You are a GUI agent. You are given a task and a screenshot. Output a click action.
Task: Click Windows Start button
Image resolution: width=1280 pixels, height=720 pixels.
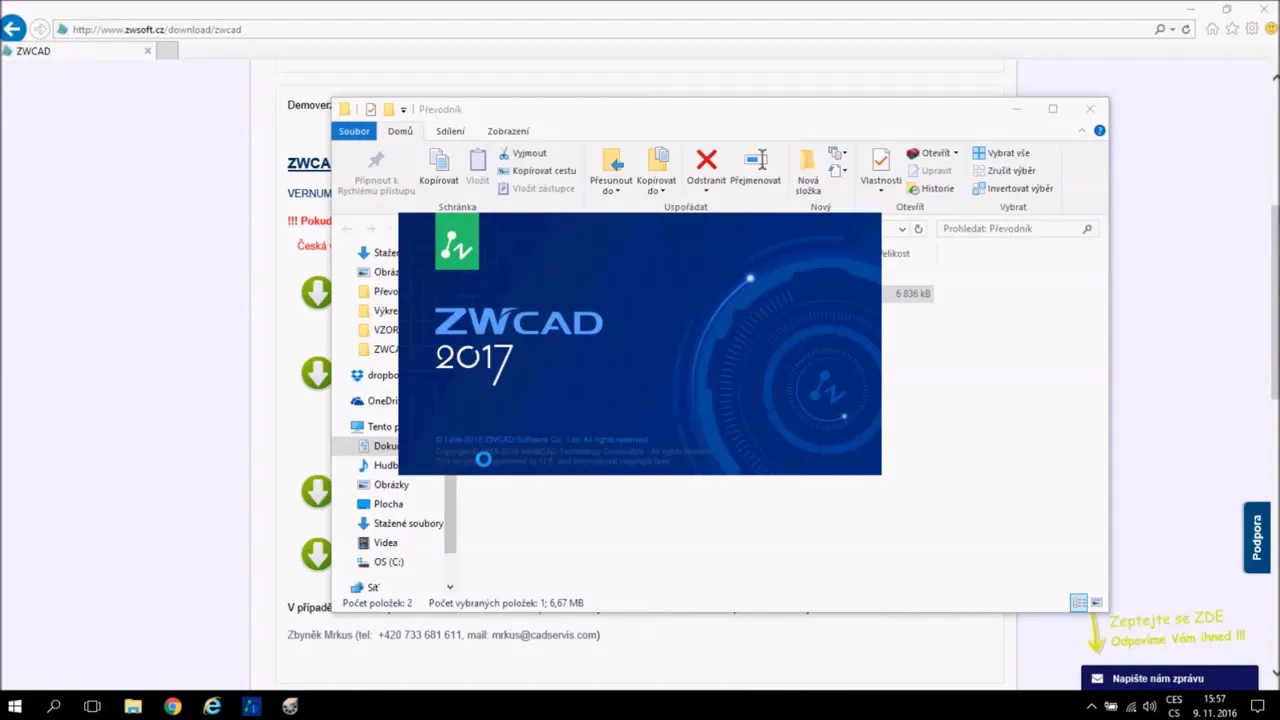(x=15, y=706)
